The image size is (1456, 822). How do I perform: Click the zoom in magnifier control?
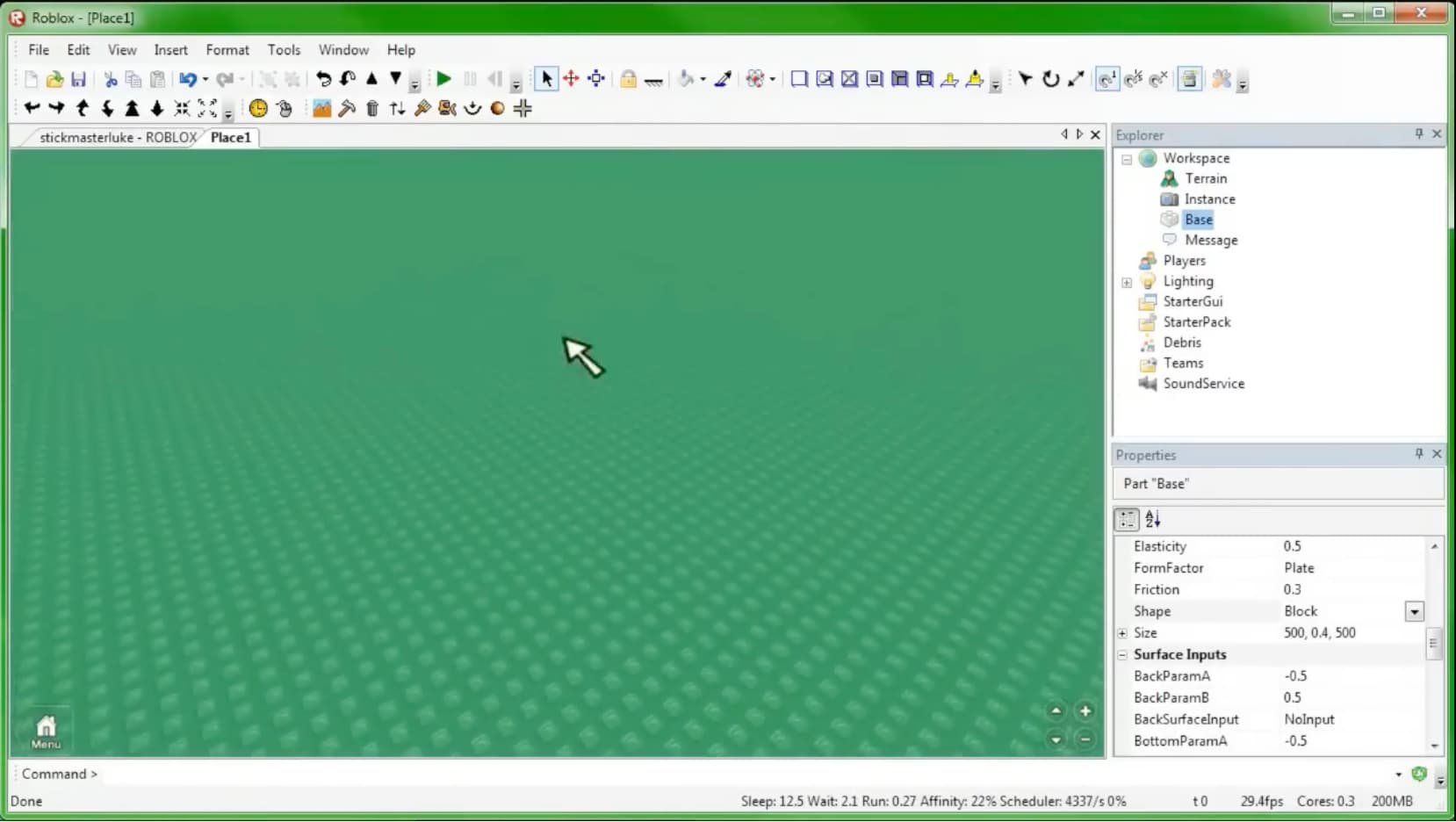(x=1085, y=710)
